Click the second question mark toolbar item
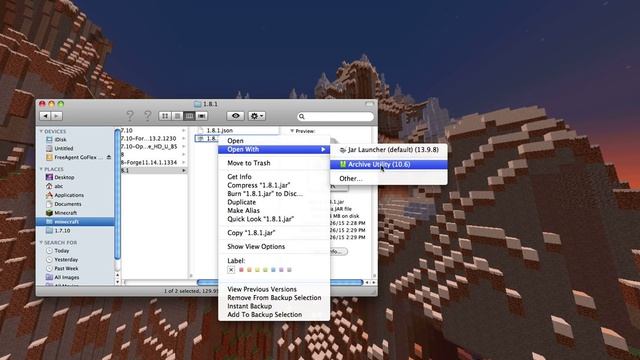Screen dimensions: 640x360 coord(148,116)
